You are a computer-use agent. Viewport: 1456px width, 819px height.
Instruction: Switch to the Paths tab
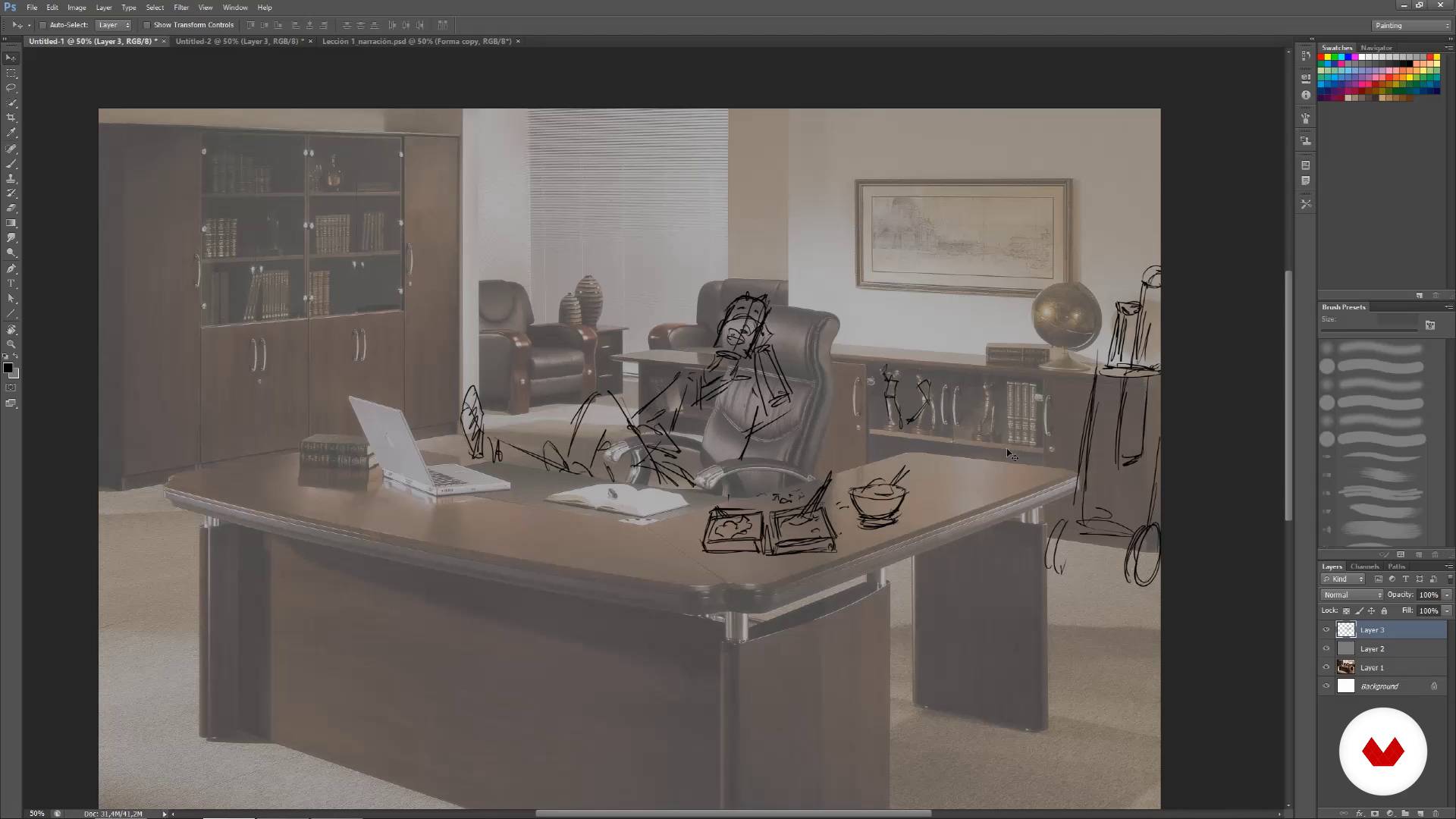coord(1396,566)
